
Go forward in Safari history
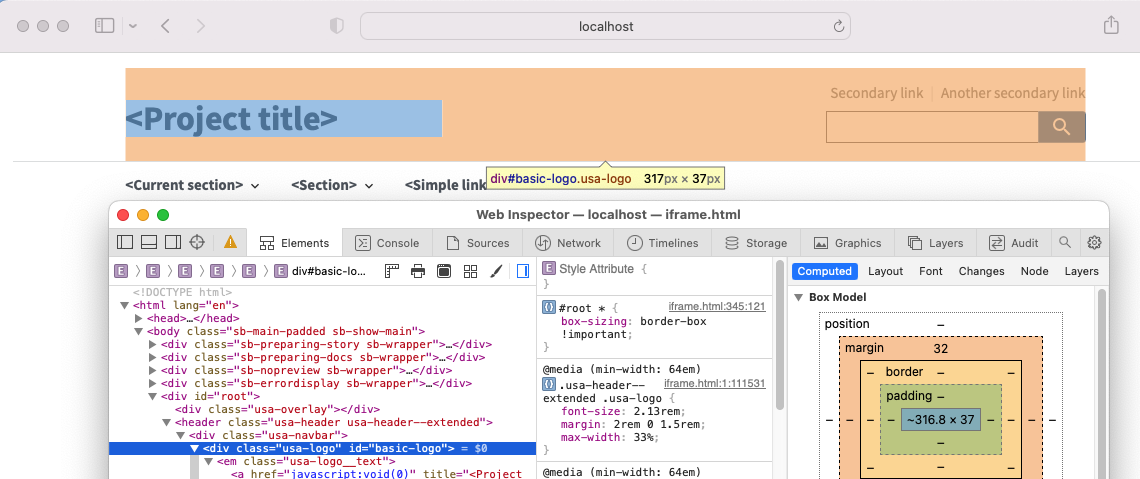tap(201, 26)
